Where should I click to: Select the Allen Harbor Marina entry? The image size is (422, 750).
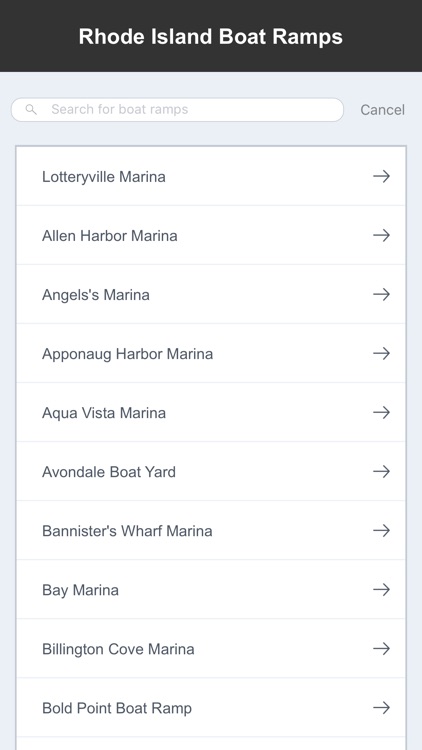[x=211, y=235]
